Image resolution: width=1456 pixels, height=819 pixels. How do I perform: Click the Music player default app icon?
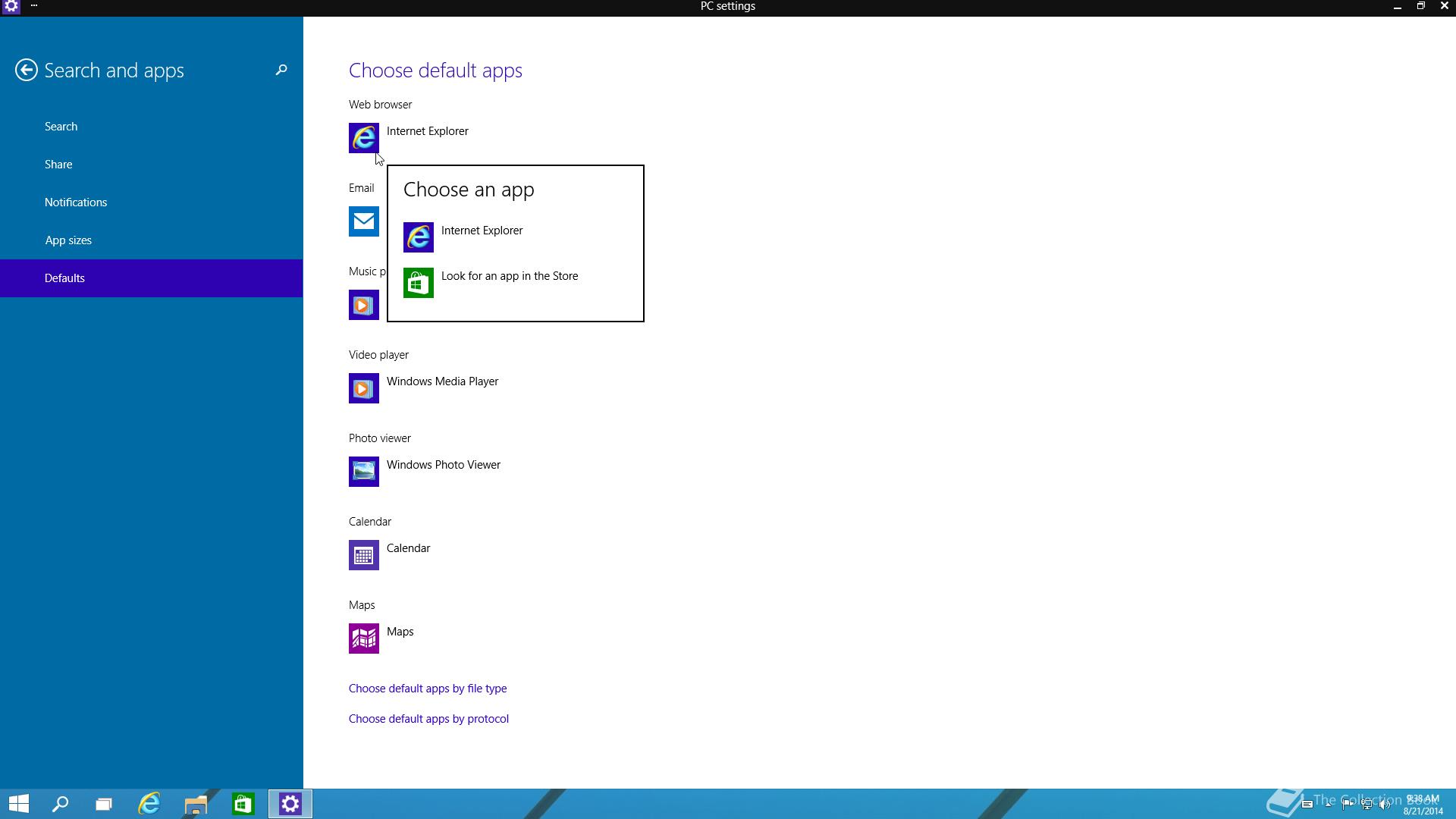[x=363, y=305]
